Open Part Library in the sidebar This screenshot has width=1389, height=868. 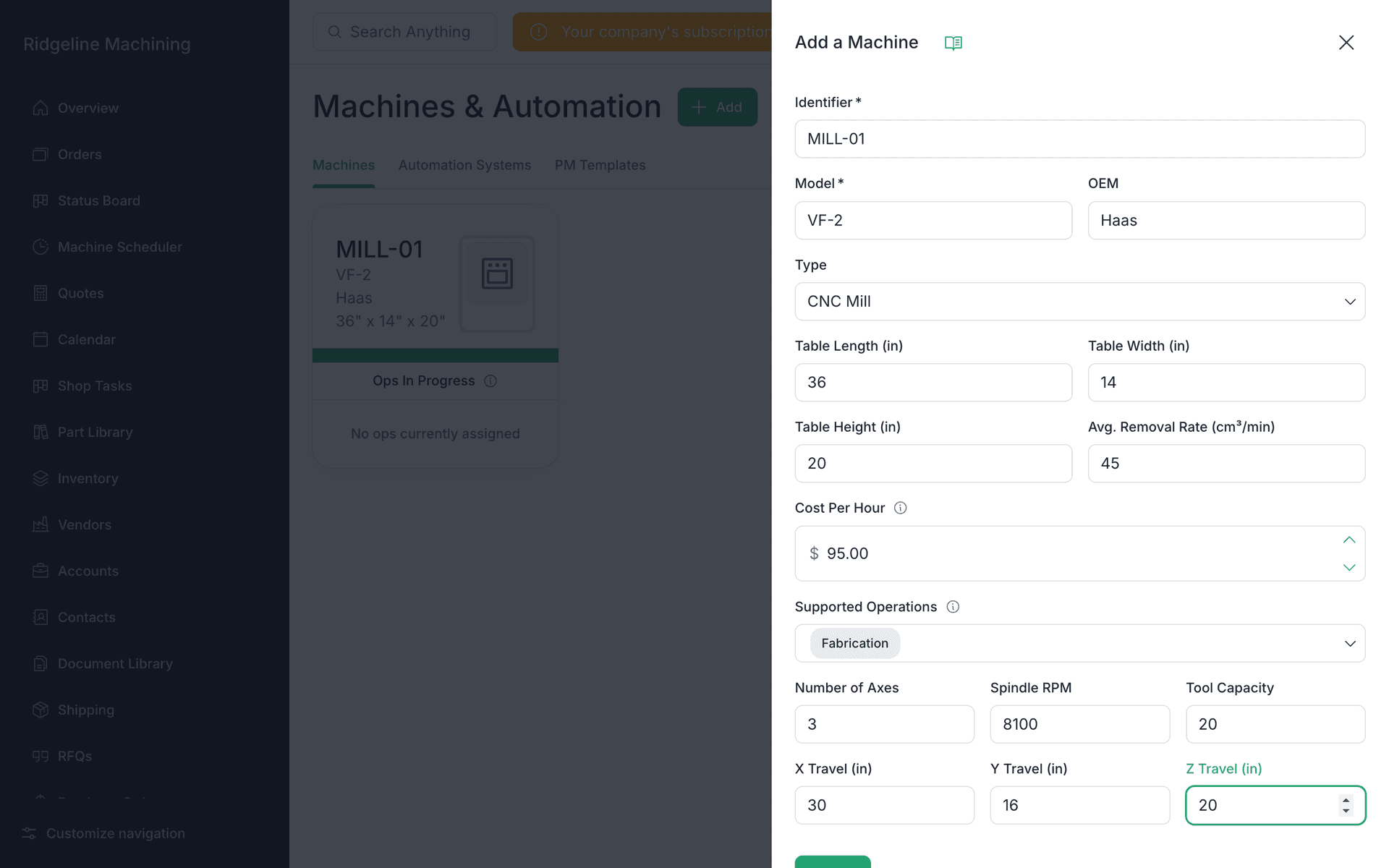point(82,432)
